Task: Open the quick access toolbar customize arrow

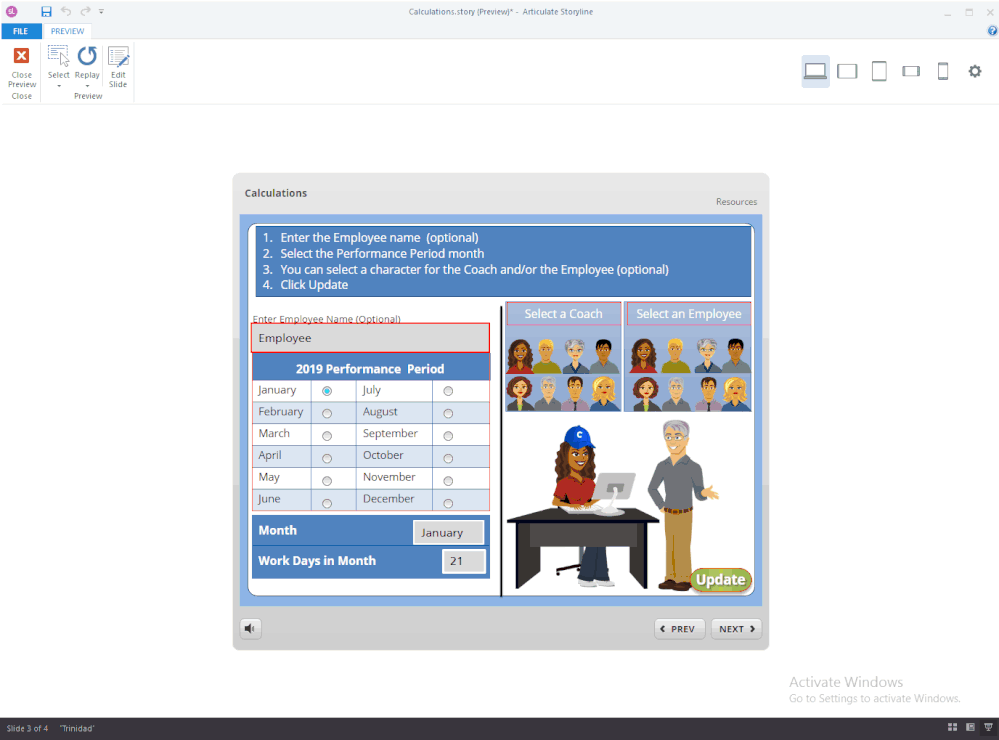Action: point(101,11)
